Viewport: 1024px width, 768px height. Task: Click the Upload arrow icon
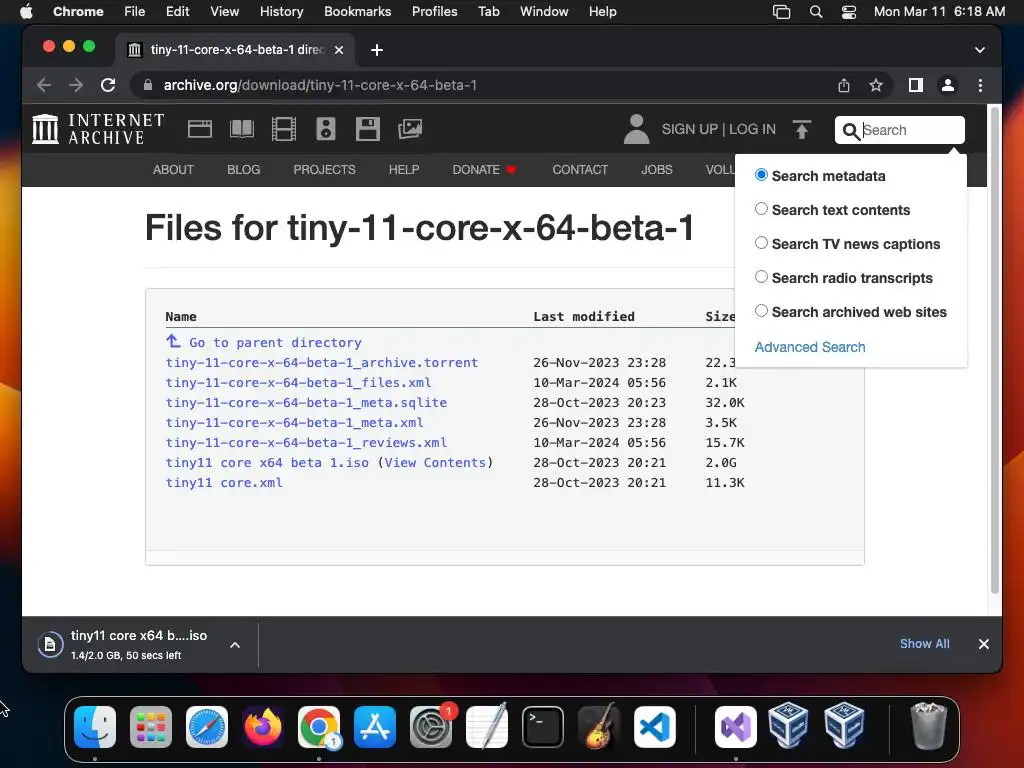(802, 129)
